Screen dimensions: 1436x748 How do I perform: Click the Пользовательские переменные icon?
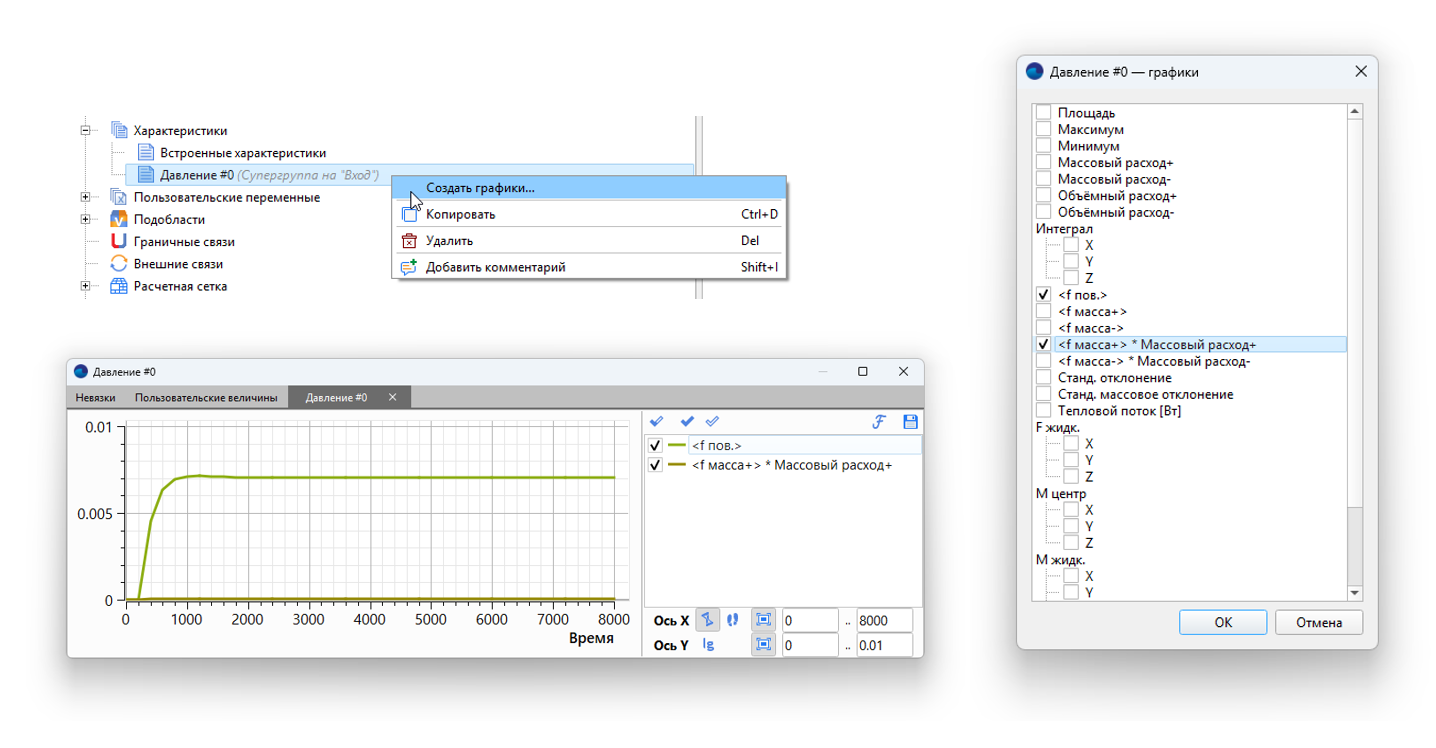click(x=119, y=197)
